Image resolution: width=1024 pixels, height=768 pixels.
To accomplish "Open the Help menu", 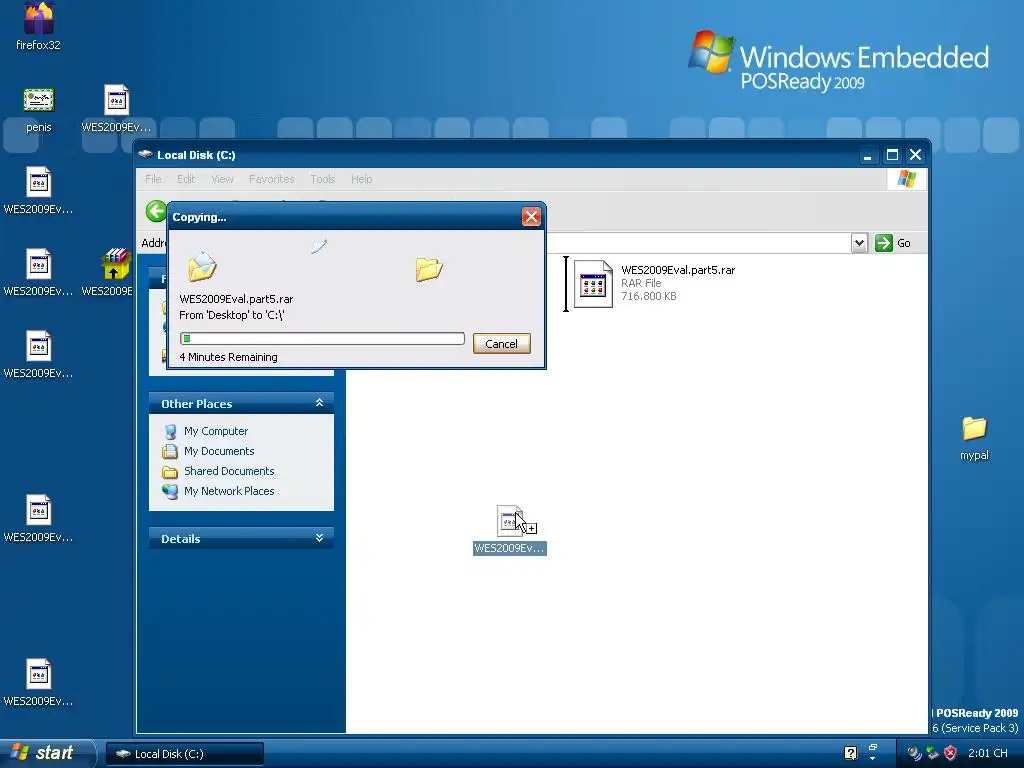I will click(x=361, y=179).
